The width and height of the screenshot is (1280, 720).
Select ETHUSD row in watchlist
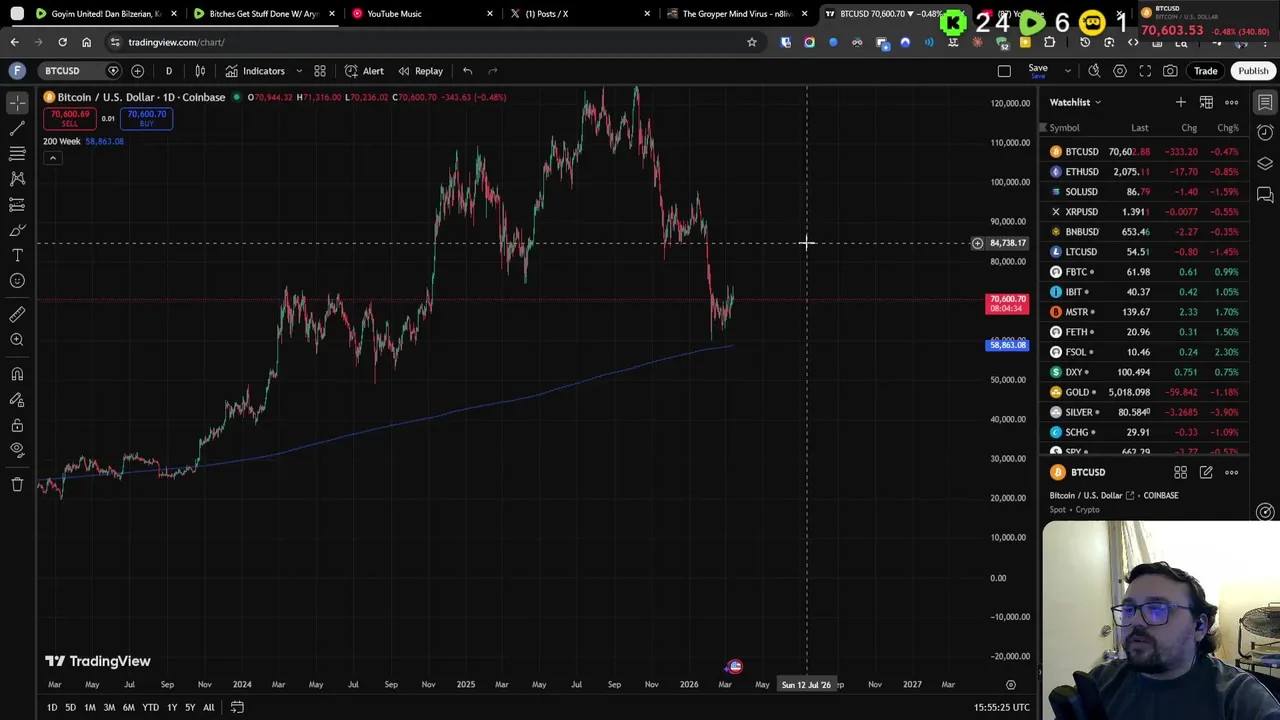pyautogui.click(x=1145, y=172)
